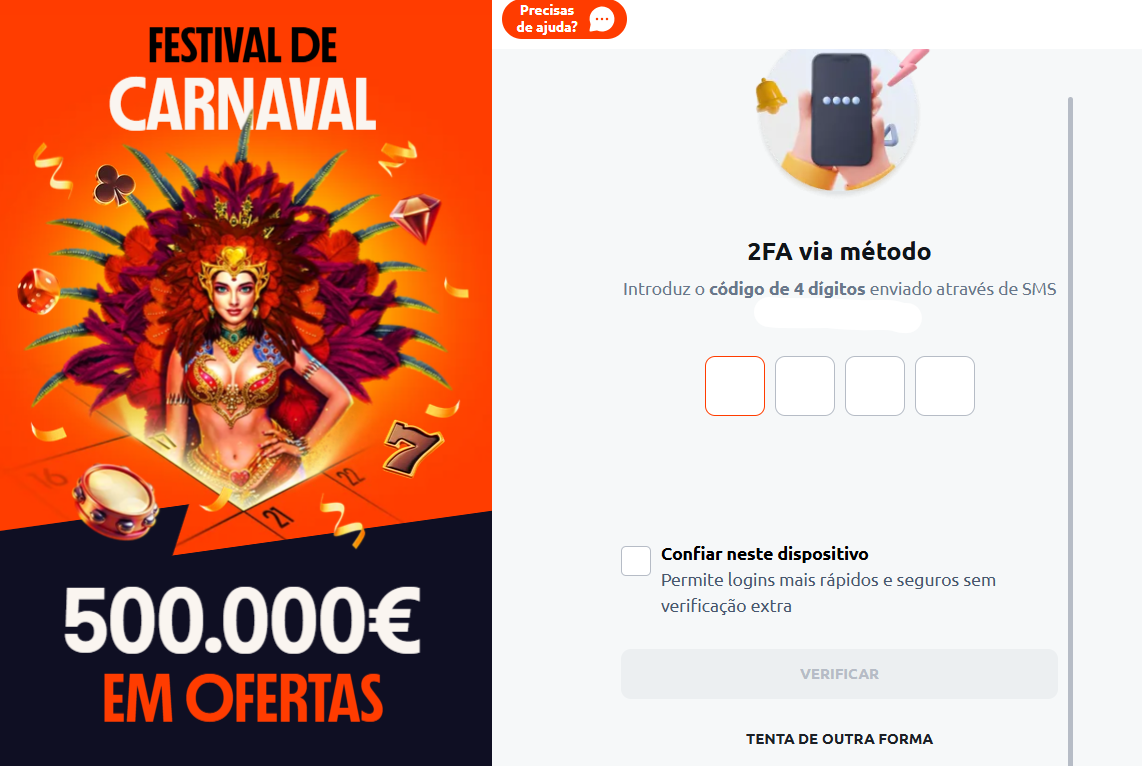Image resolution: width=1142 pixels, height=766 pixels.
Task: Click the red dice in the banner
Action: click(38, 291)
